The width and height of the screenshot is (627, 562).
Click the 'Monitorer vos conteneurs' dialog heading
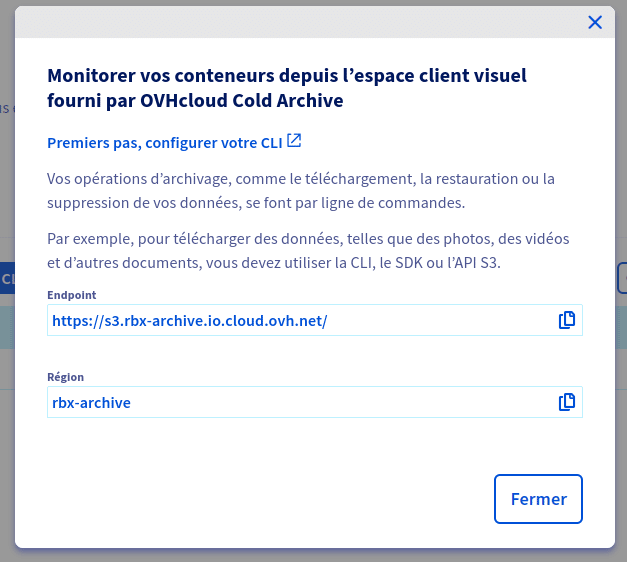click(287, 88)
